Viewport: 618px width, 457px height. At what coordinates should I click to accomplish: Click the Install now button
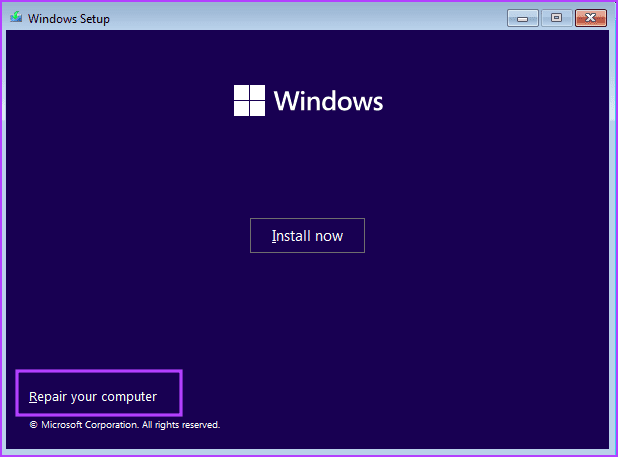coord(307,236)
